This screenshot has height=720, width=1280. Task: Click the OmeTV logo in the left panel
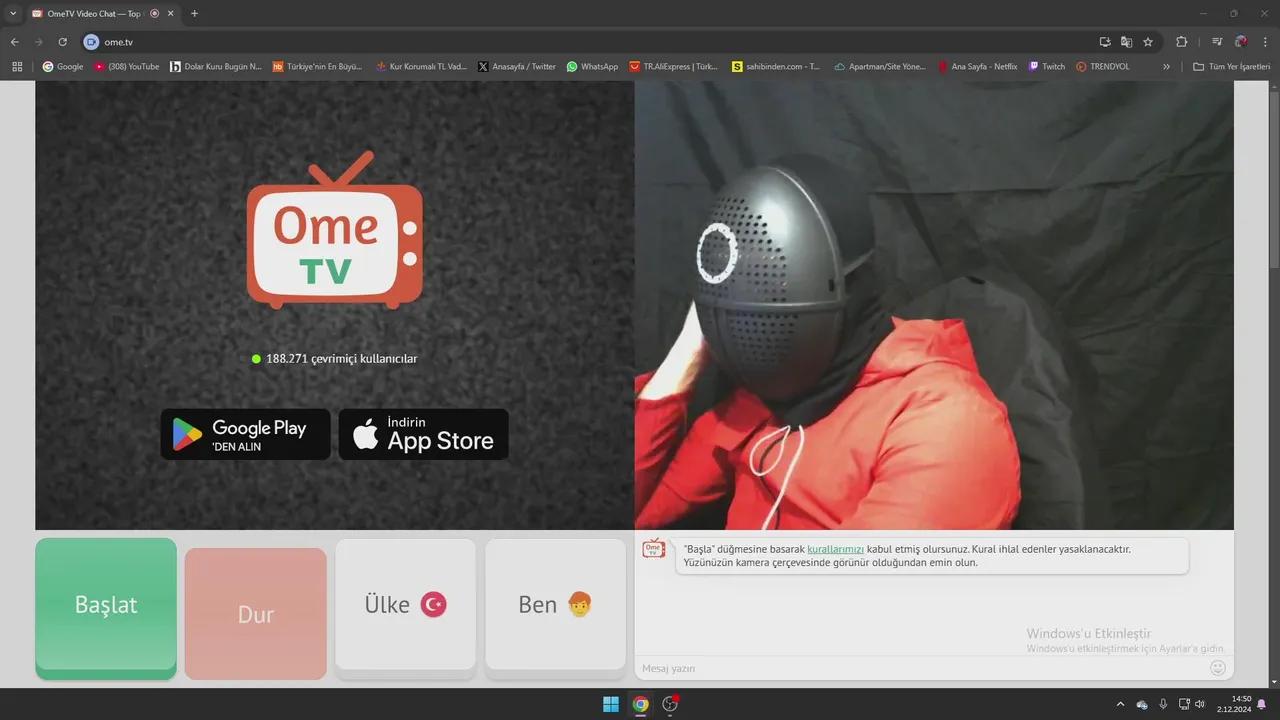tap(335, 230)
